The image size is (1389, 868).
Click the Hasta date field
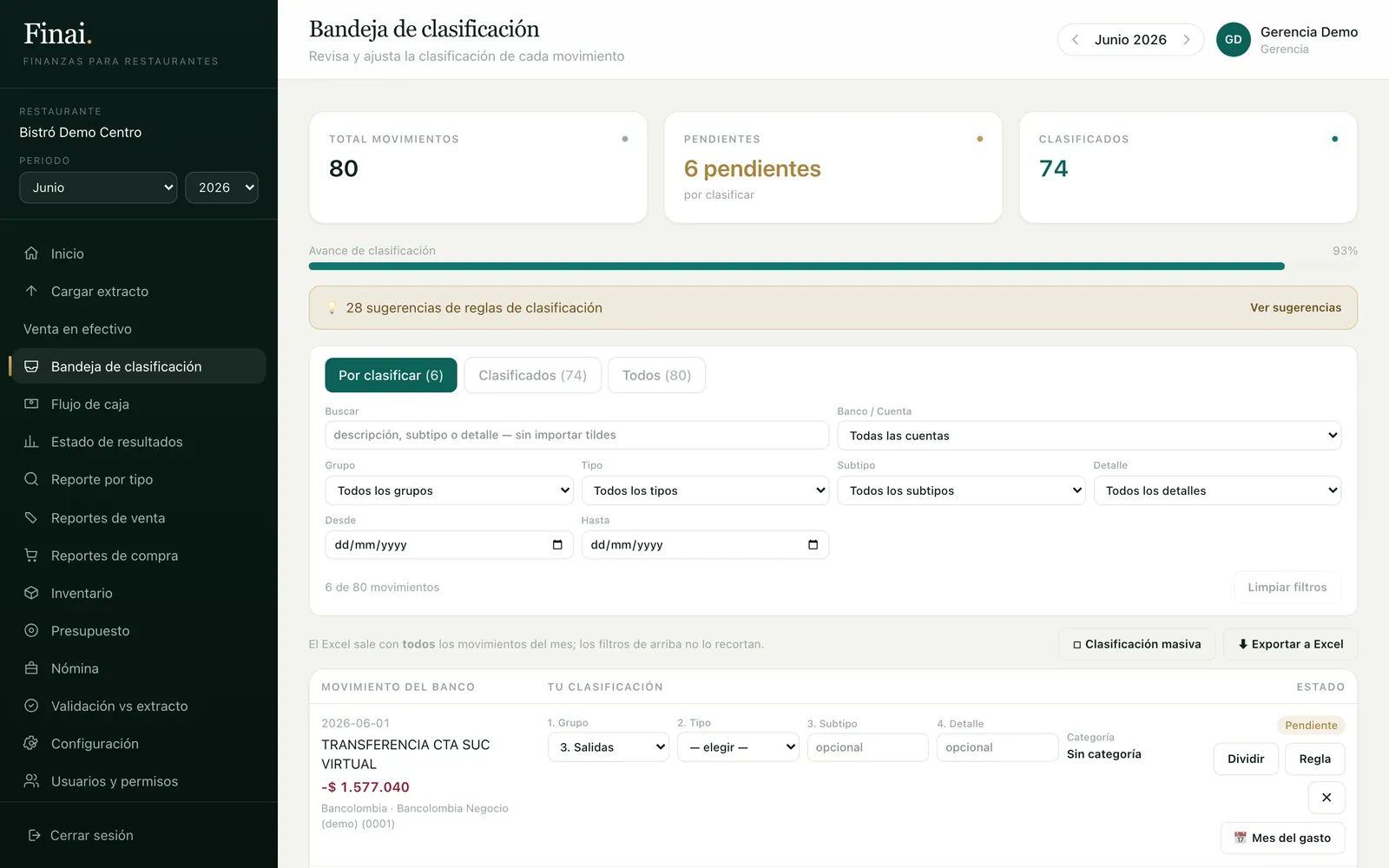click(705, 545)
